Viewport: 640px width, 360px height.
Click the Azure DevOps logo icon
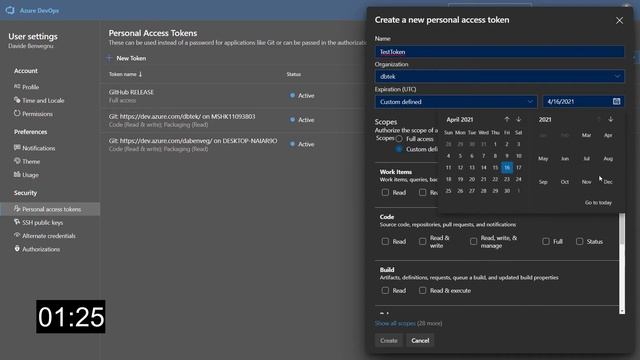tap(10, 10)
